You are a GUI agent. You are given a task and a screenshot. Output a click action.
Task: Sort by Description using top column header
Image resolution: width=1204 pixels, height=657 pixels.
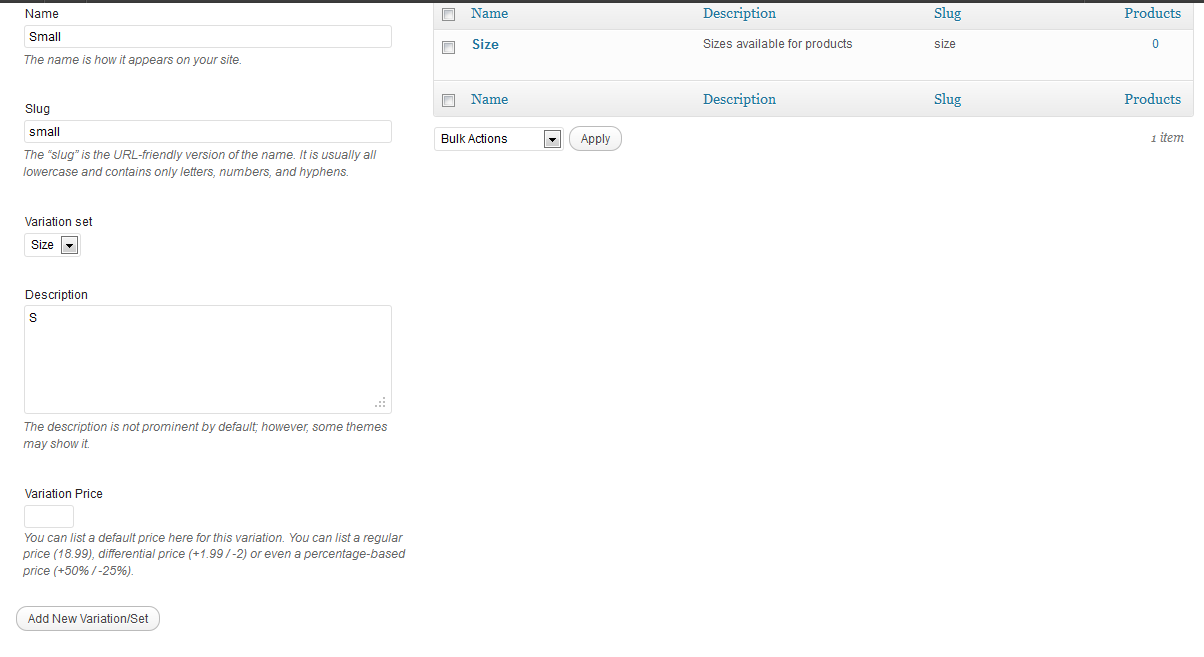point(739,13)
